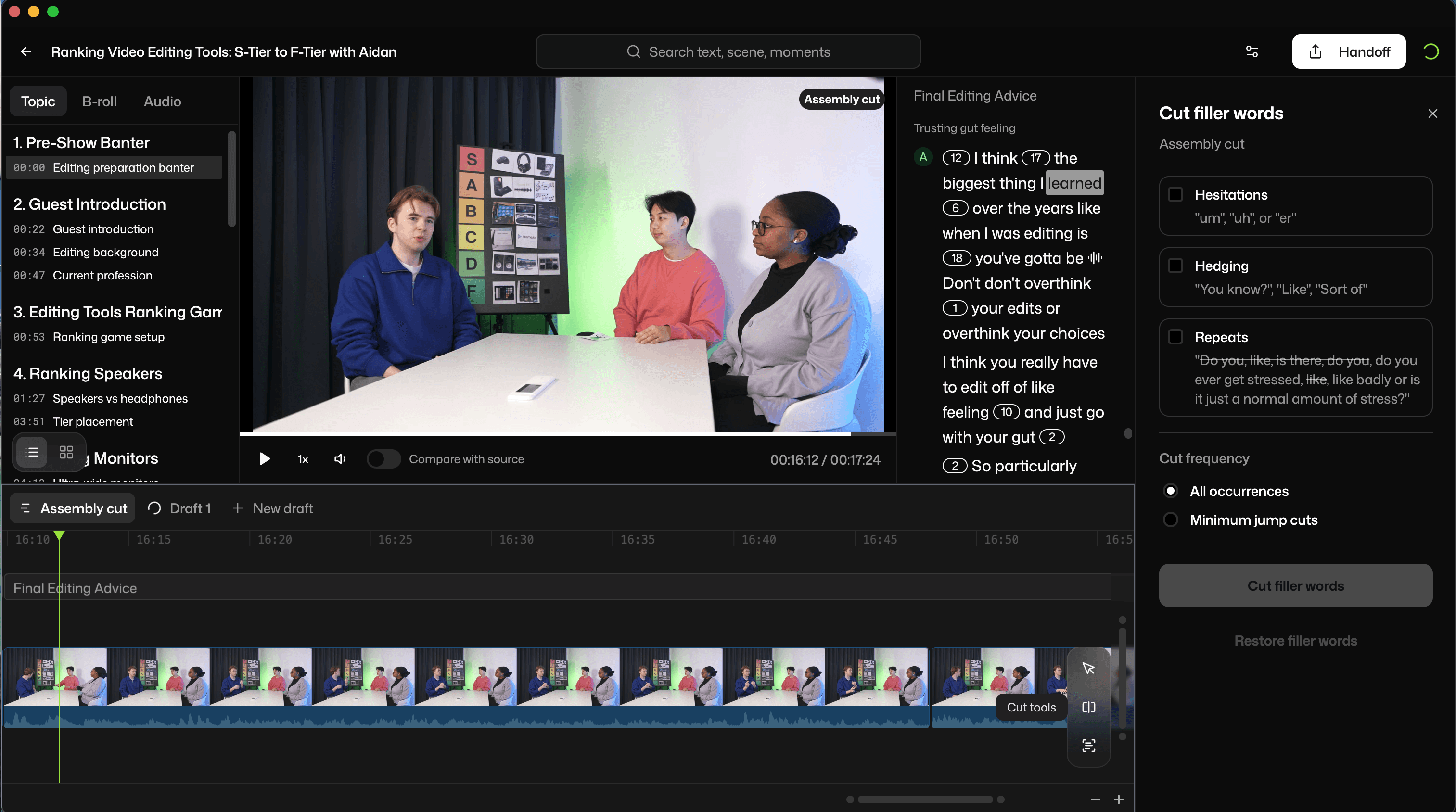Image resolution: width=1456 pixels, height=812 pixels.
Task: Activate the split cut tool icon
Action: tap(1088, 707)
